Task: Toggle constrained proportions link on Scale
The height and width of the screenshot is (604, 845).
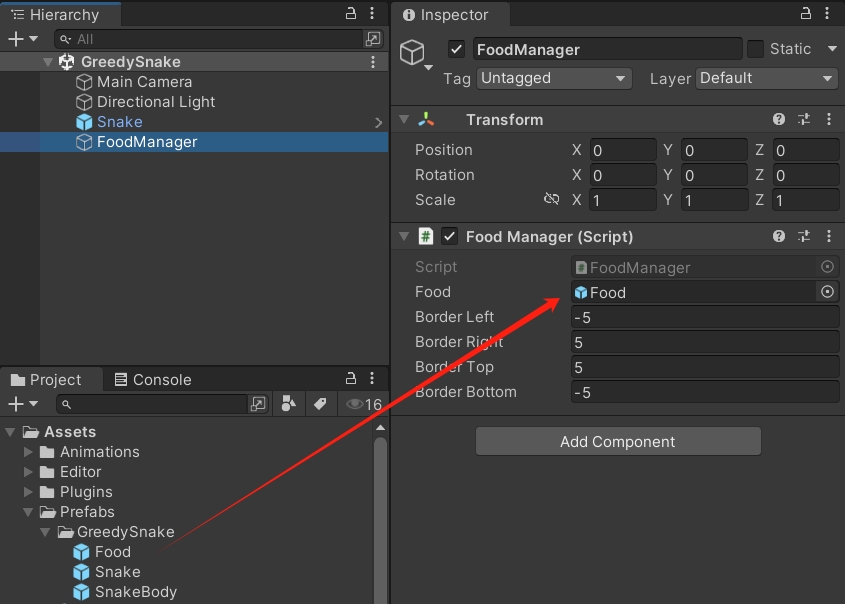Action: click(x=551, y=199)
